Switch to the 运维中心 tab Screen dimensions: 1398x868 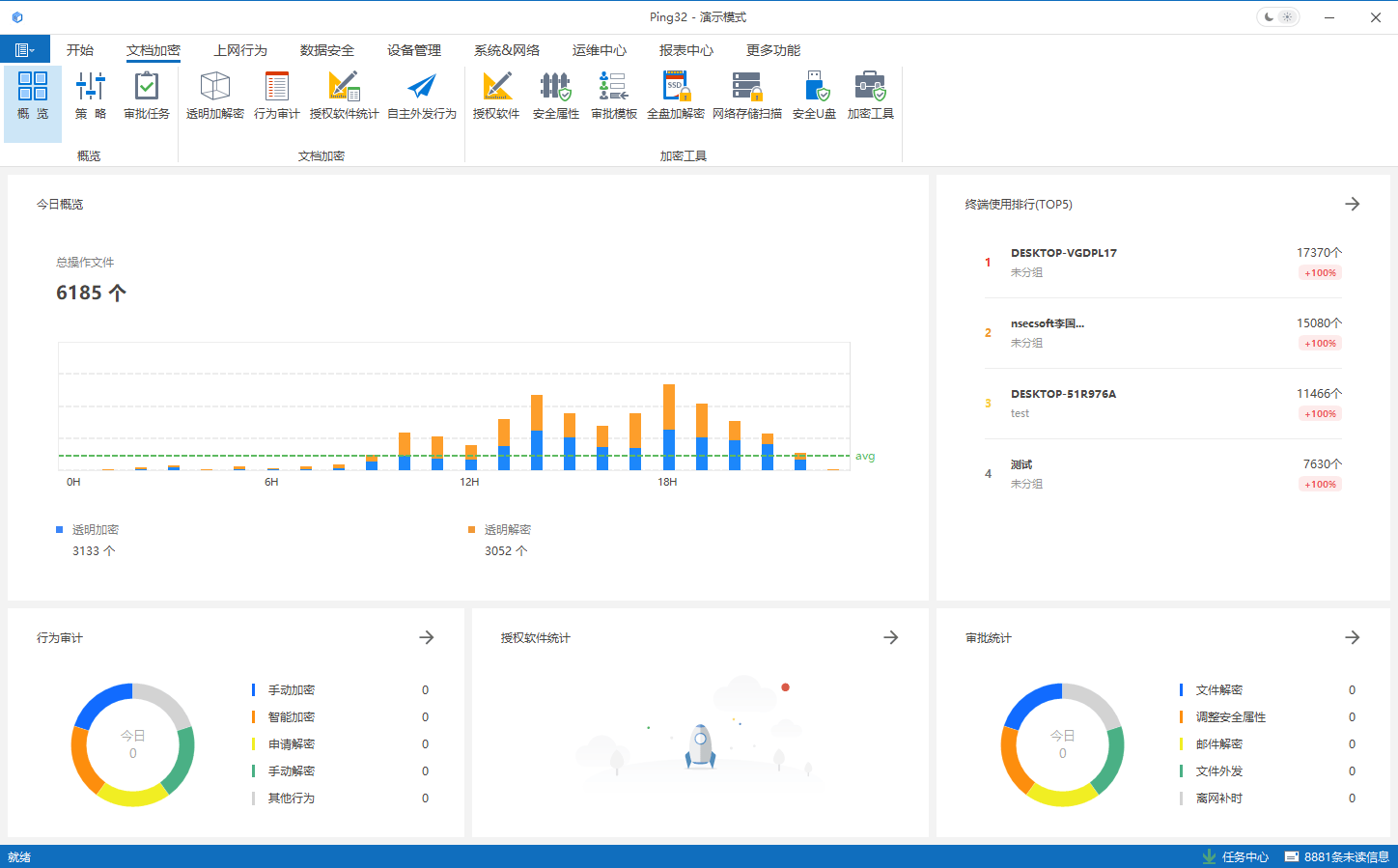click(599, 50)
